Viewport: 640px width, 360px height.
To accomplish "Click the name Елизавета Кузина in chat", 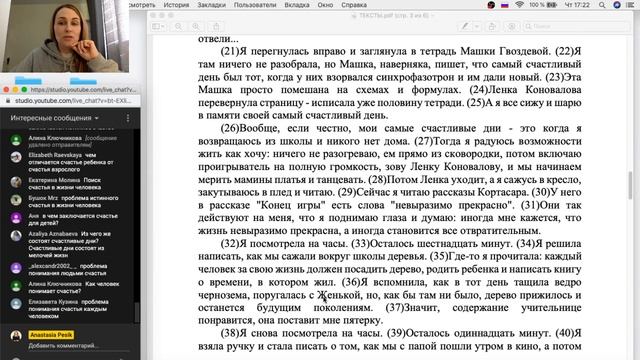I will pos(53,302).
